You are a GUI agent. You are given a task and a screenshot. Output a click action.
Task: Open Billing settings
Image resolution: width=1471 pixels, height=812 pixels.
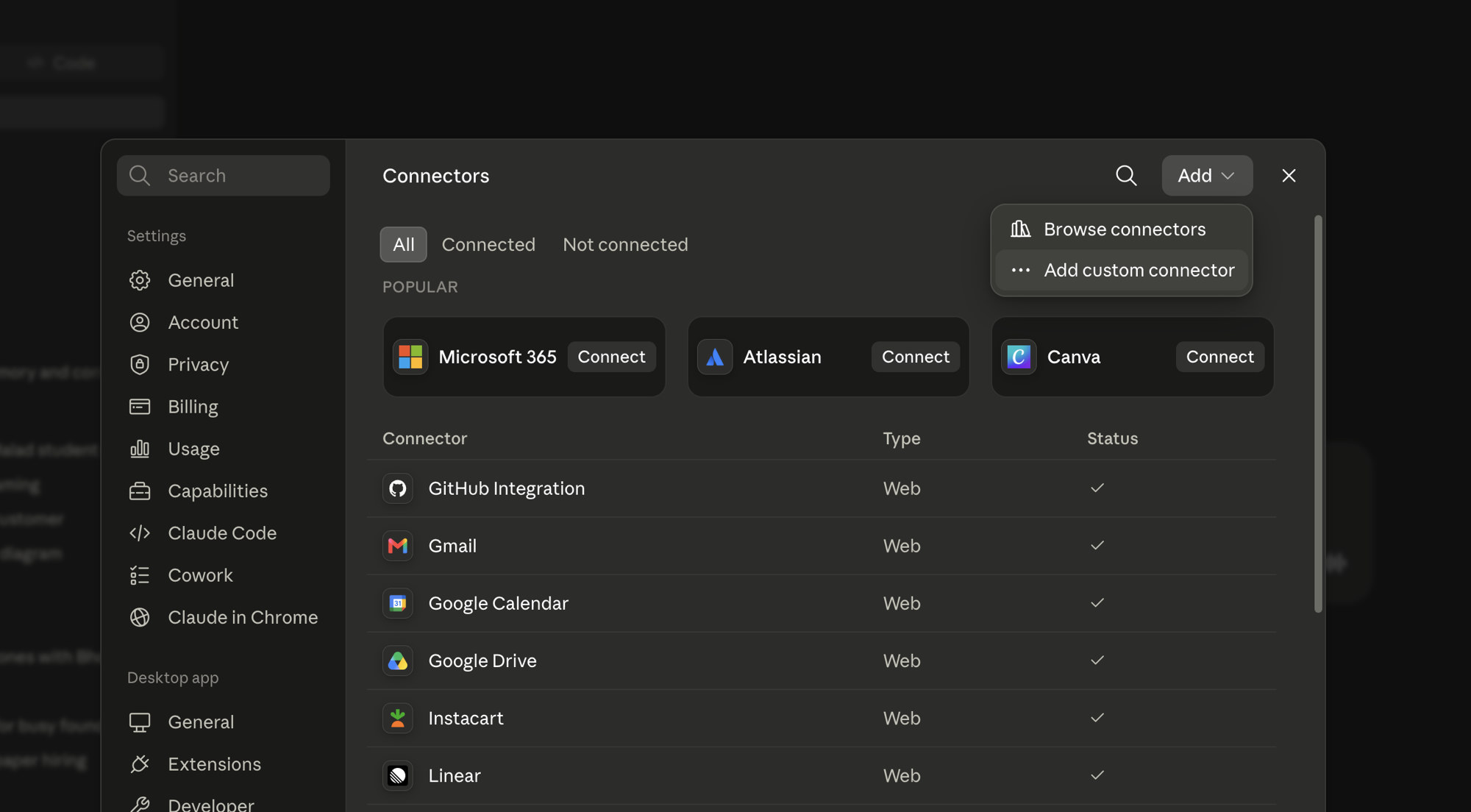tap(223, 407)
